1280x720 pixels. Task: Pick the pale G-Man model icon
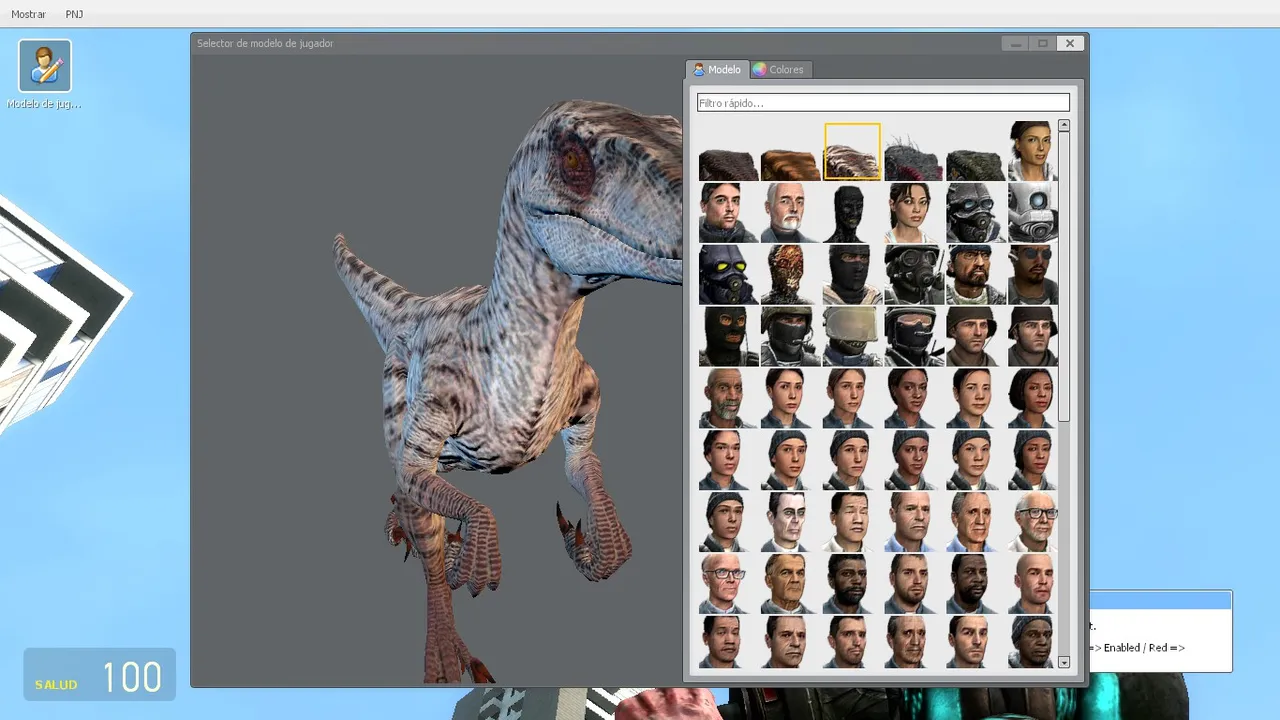pos(790,523)
